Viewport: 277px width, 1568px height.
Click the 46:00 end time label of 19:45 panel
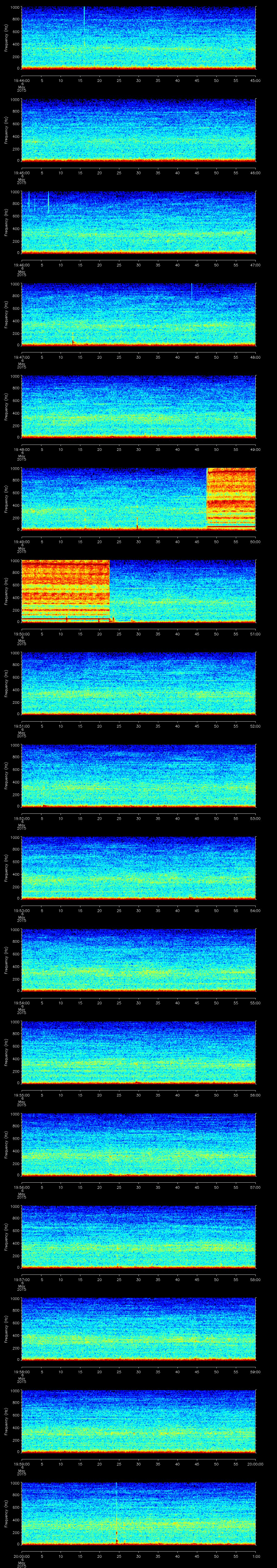click(256, 173)
